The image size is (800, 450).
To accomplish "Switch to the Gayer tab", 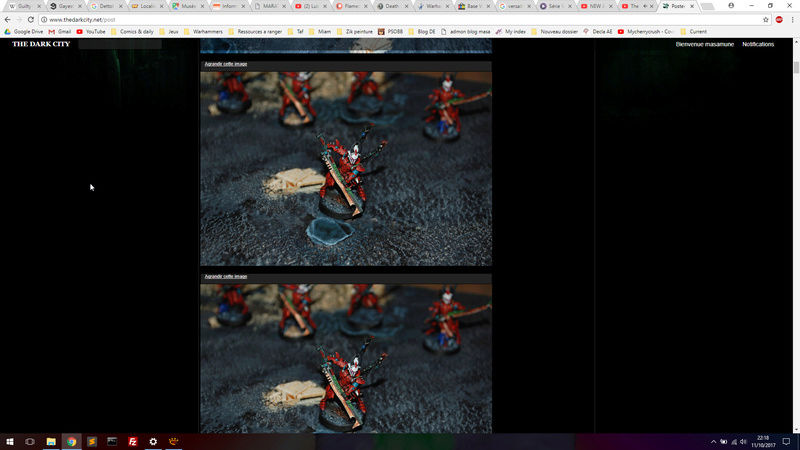I will (x=65, y=6).
